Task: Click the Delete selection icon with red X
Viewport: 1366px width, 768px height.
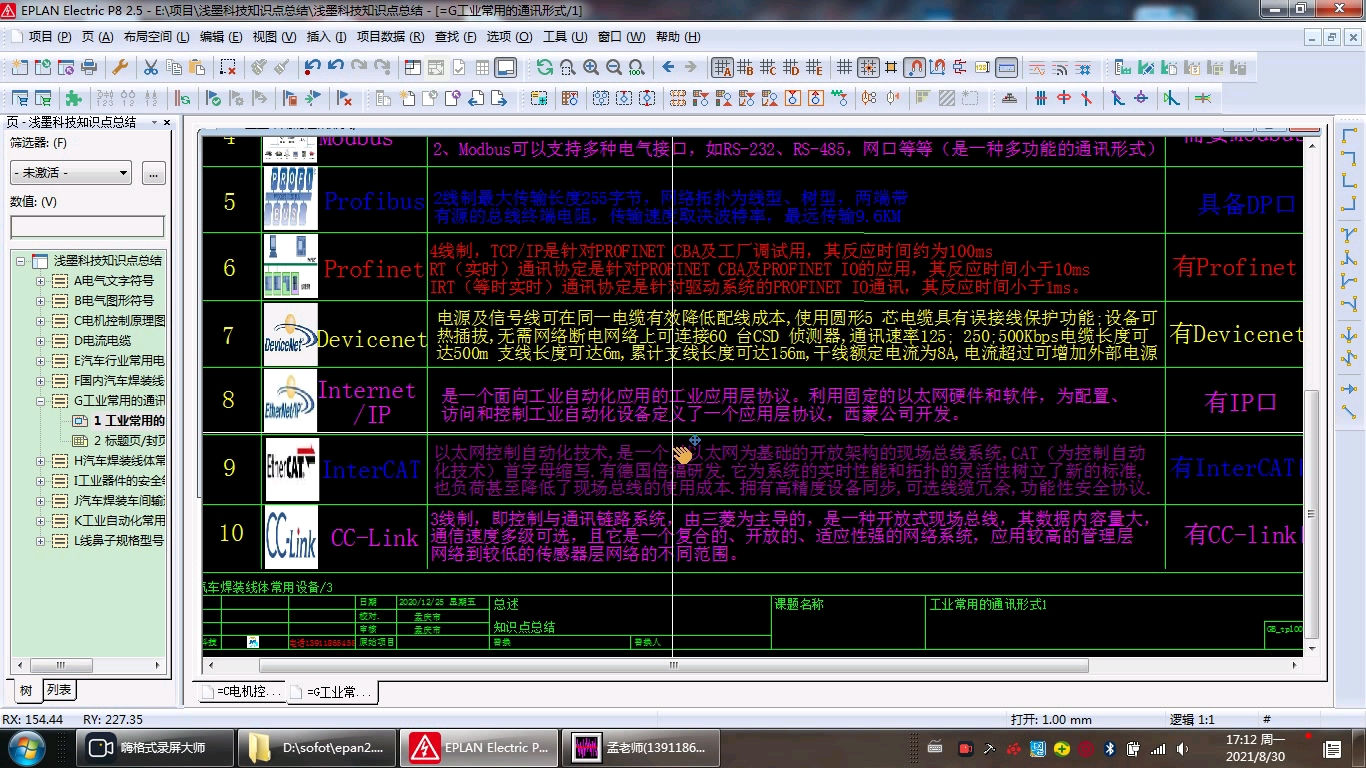Action: pyautogui.click(x=228, y=68)
